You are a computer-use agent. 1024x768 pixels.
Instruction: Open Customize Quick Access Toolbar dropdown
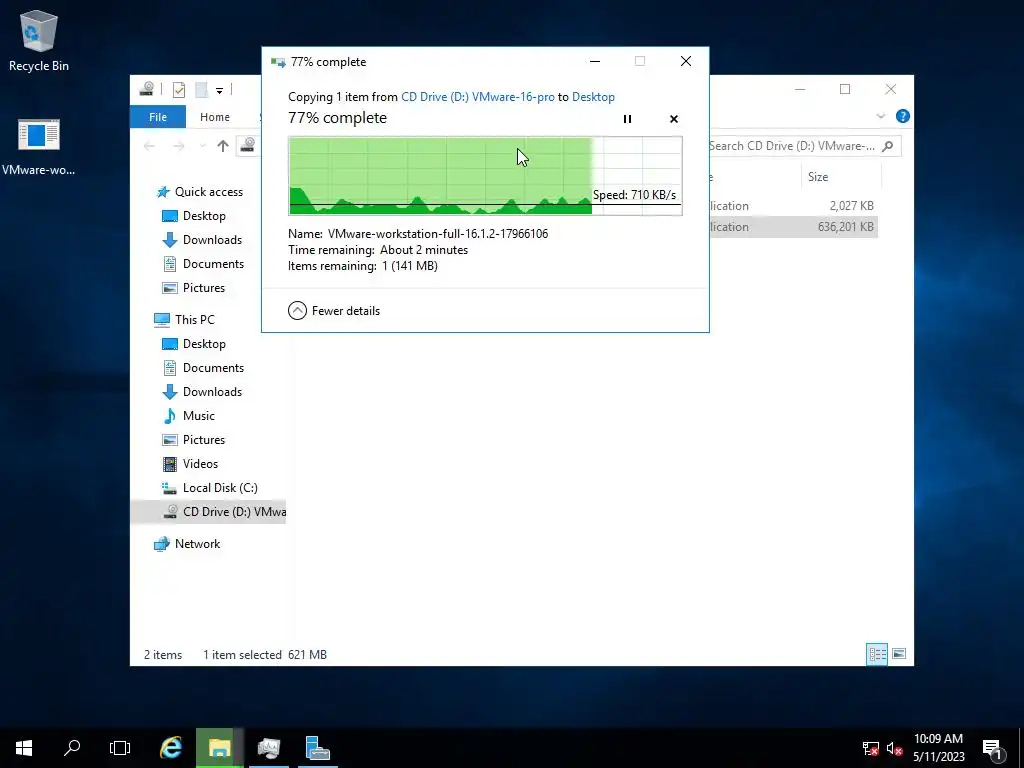click(219, 90)
